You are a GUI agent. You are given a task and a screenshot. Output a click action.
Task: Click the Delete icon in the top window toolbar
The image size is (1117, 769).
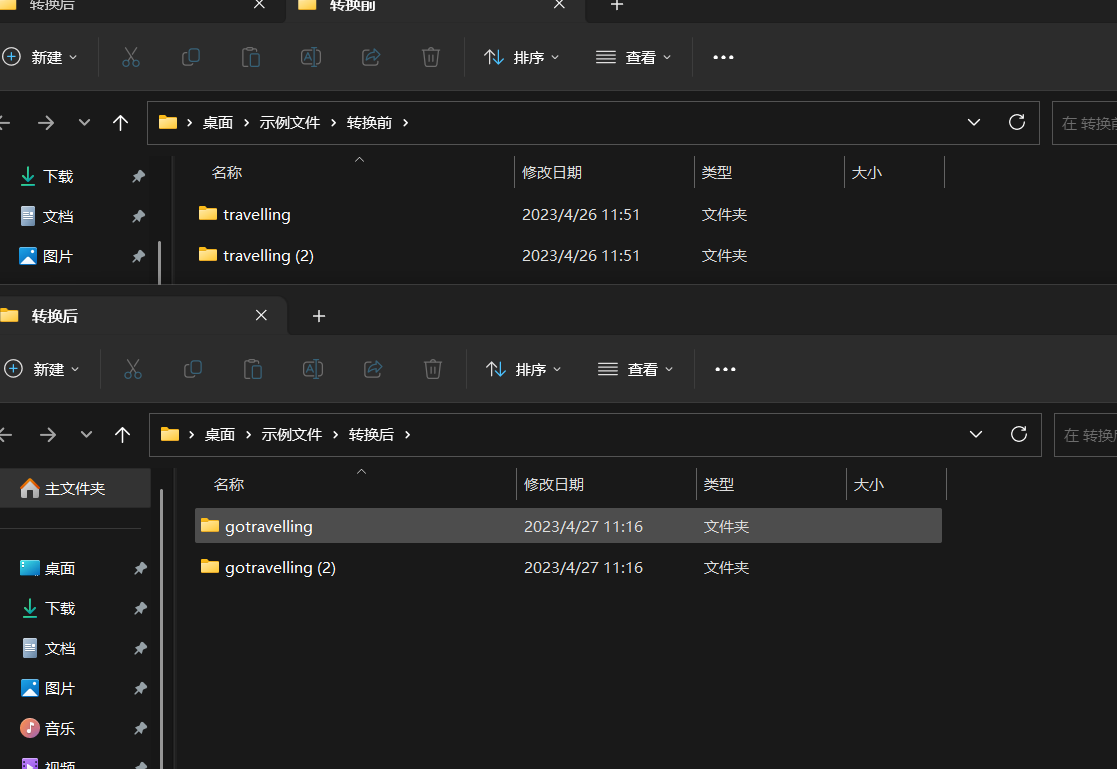[x=431, y=57]
